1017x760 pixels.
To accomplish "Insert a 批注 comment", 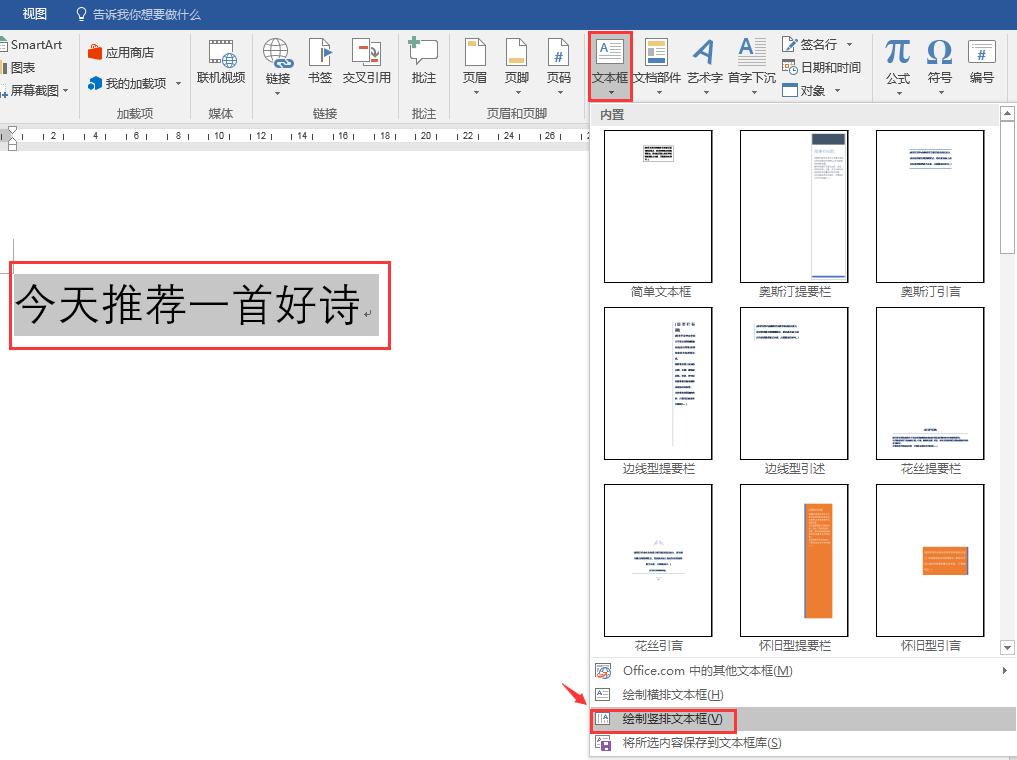I will (423, 62).
